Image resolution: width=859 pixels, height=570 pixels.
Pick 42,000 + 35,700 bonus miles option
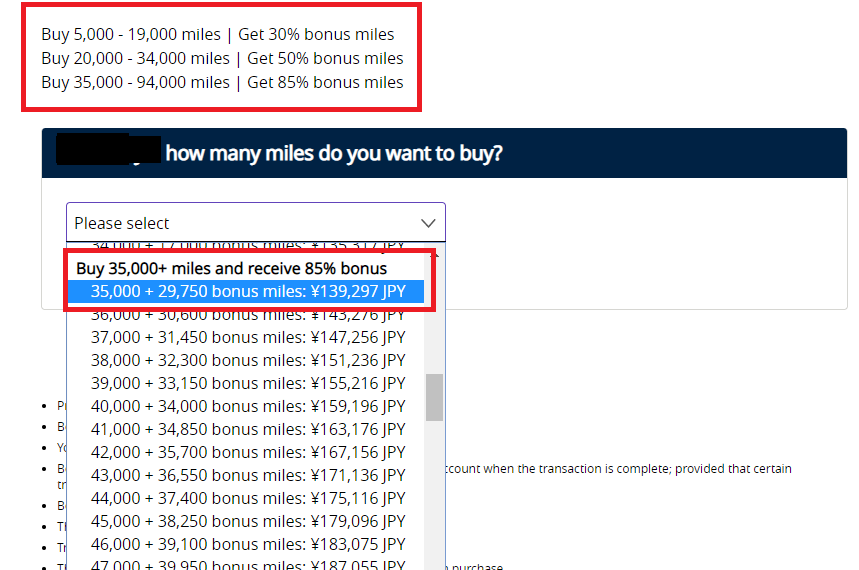tap(247, 452)
